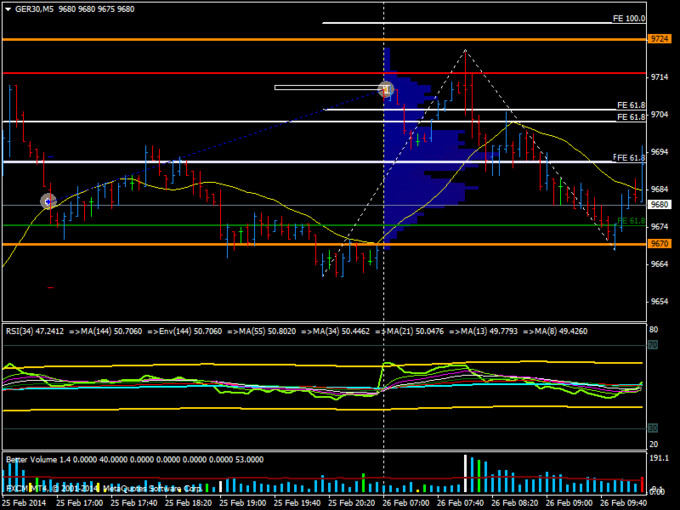Click the trade marker icon near 9710
This screenshot has height=510, width=680.
tap(386, 89)
